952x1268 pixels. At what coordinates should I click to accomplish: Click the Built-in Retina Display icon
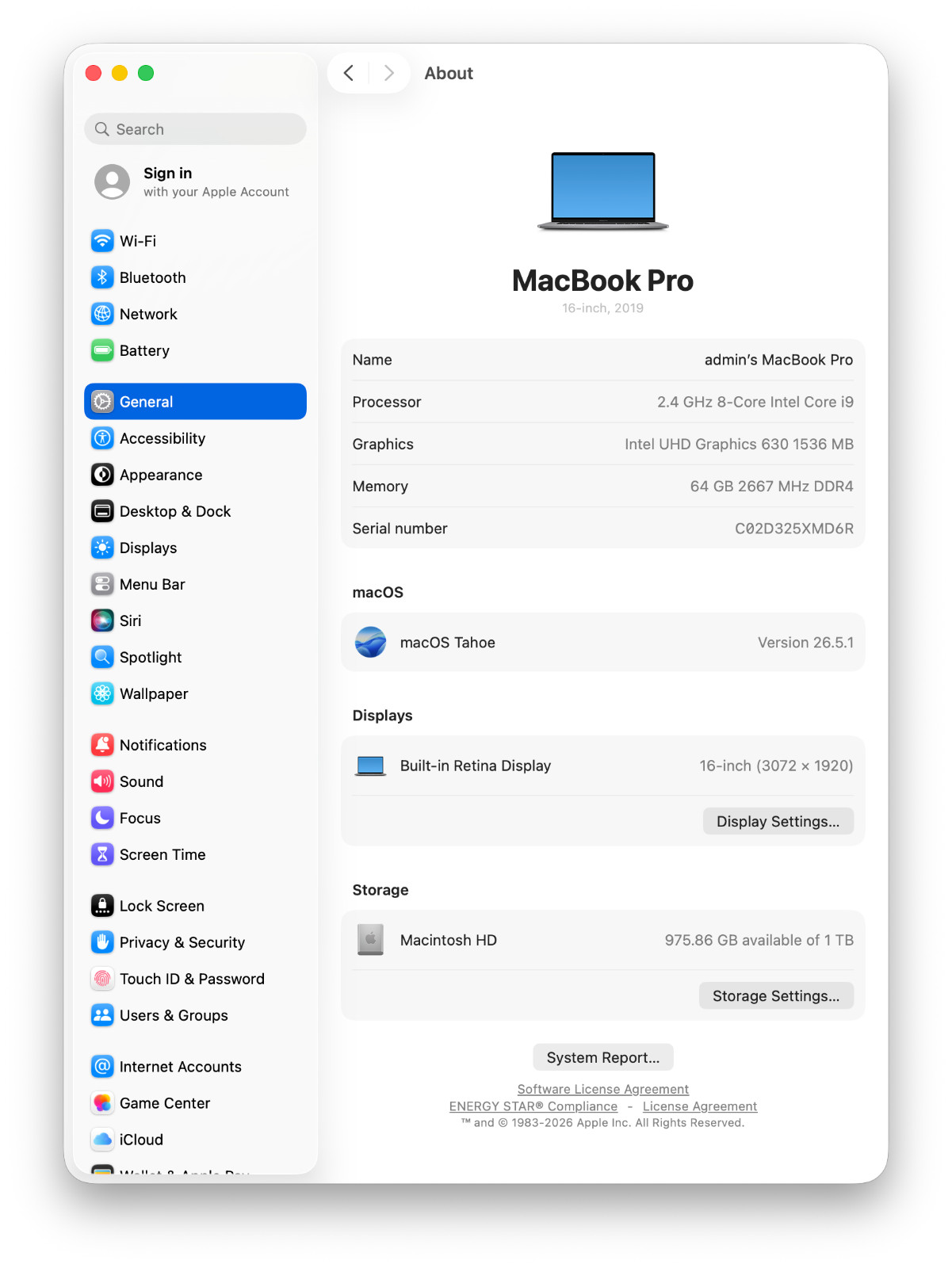tap(370, 766)
